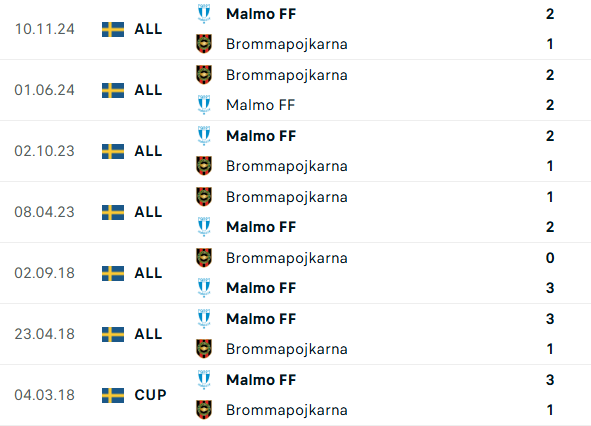591x426 pixels.
Task: Click Swedish flag icon for 01.06.24 match
Action: point(113,90)
